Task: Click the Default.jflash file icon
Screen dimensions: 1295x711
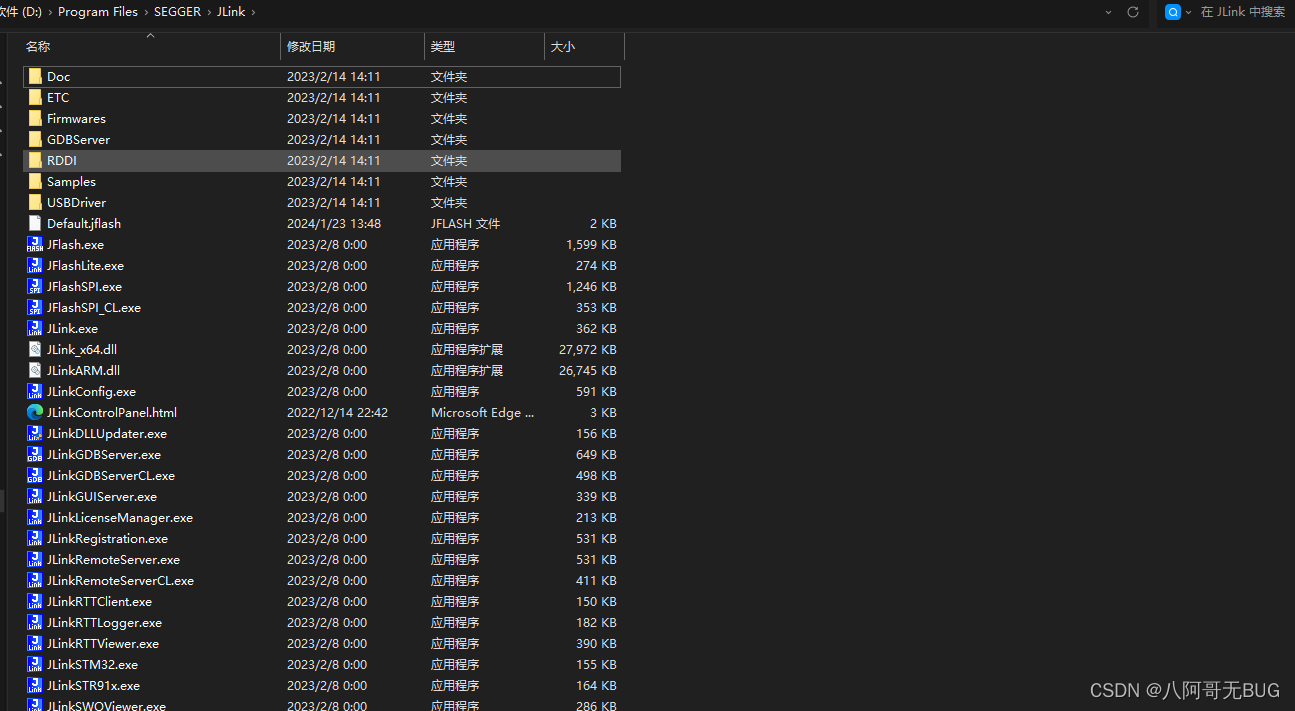Action: point(35,223)
